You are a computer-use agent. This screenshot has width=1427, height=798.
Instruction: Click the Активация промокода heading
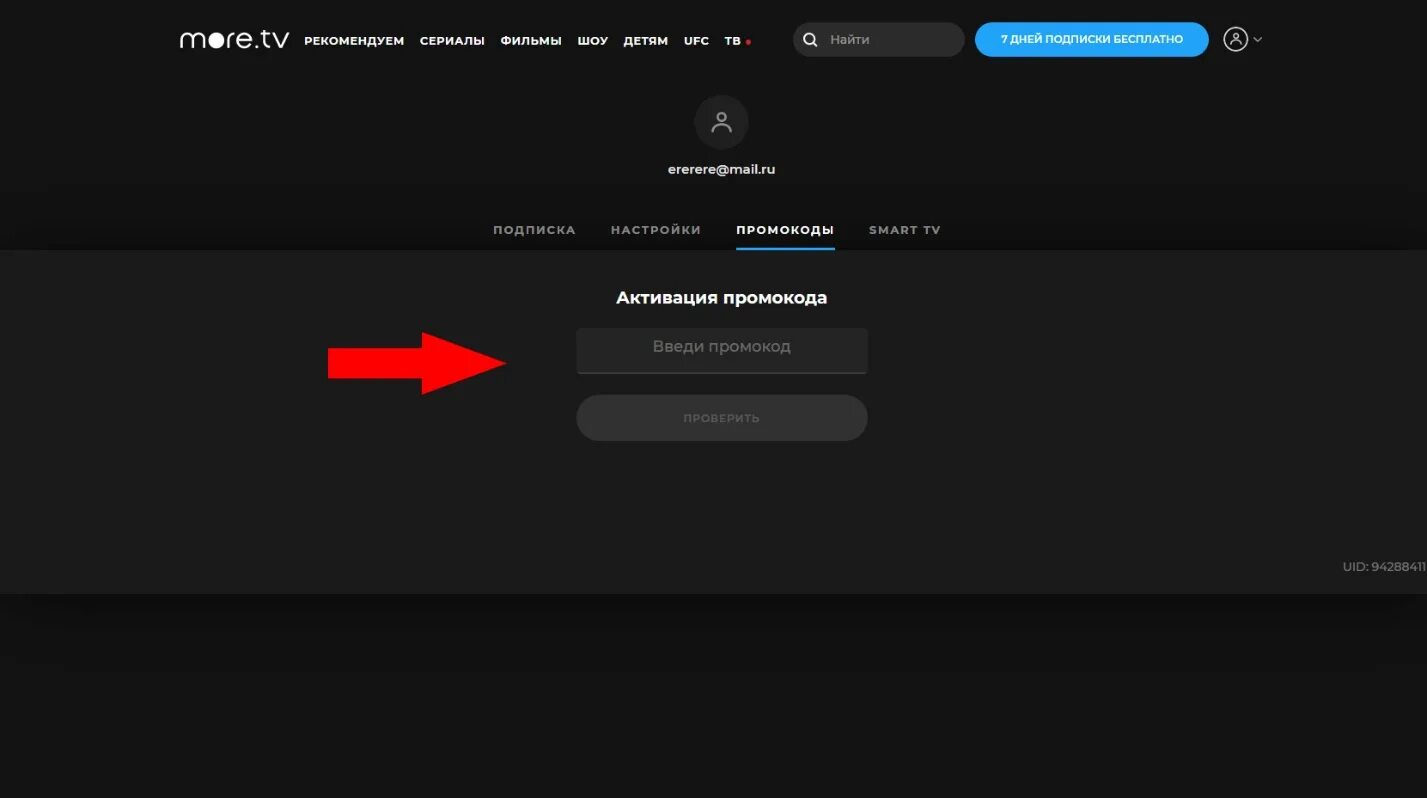(x=722, y=298)
